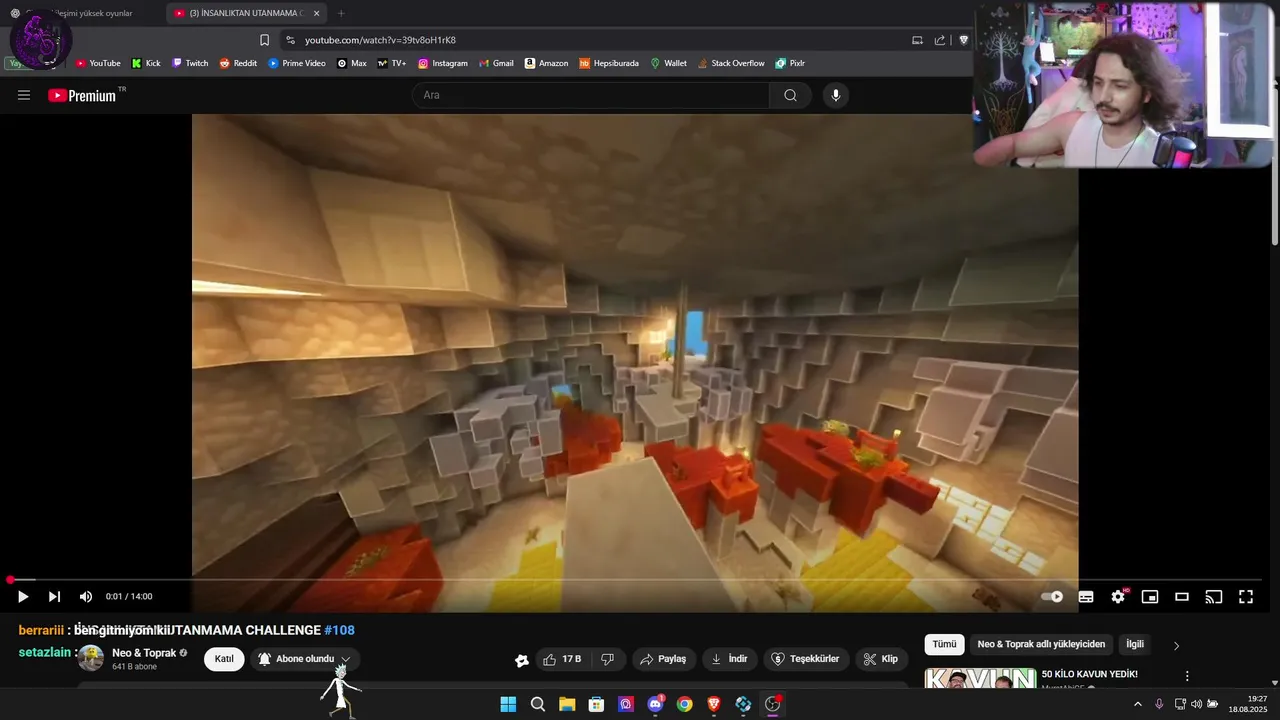Open the Ask/AI sparkle button near like

point(522,660)
